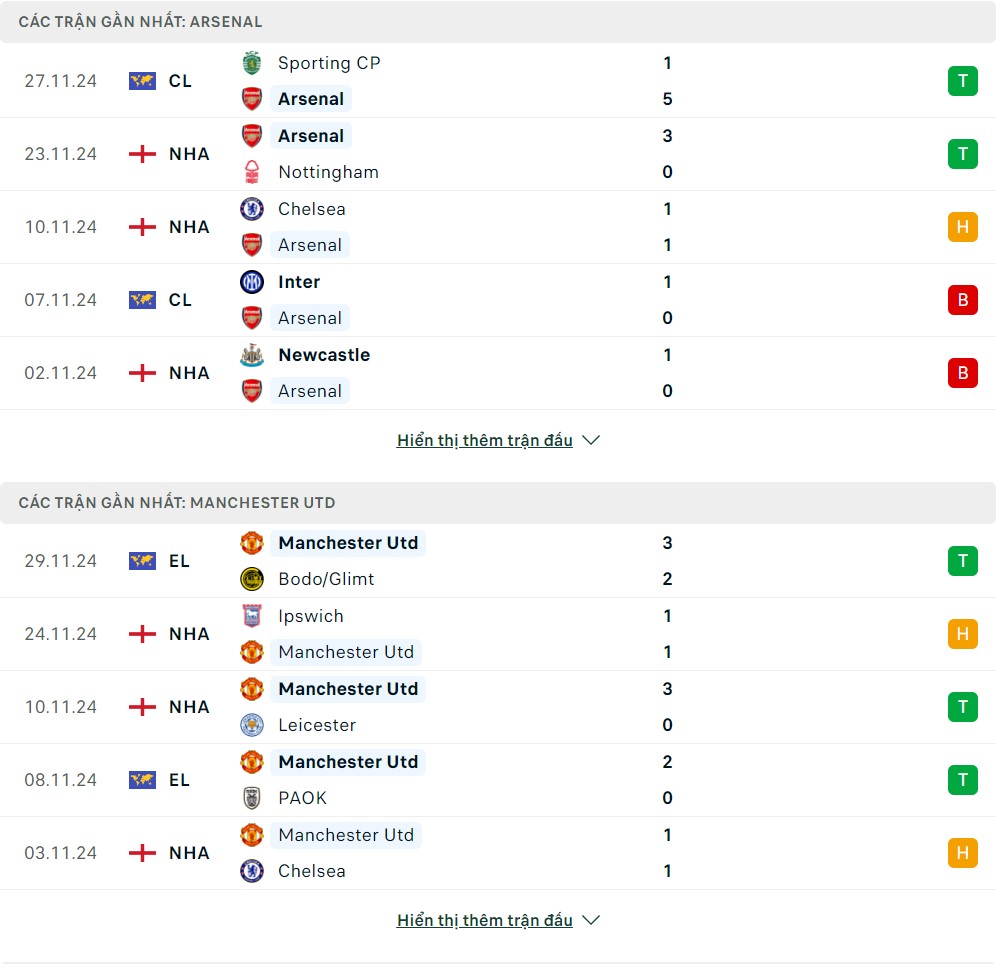Click the EL flag icon for 29.11.24 match
Viewport: 996px width, 964px height.
click(x=142, y=561)
